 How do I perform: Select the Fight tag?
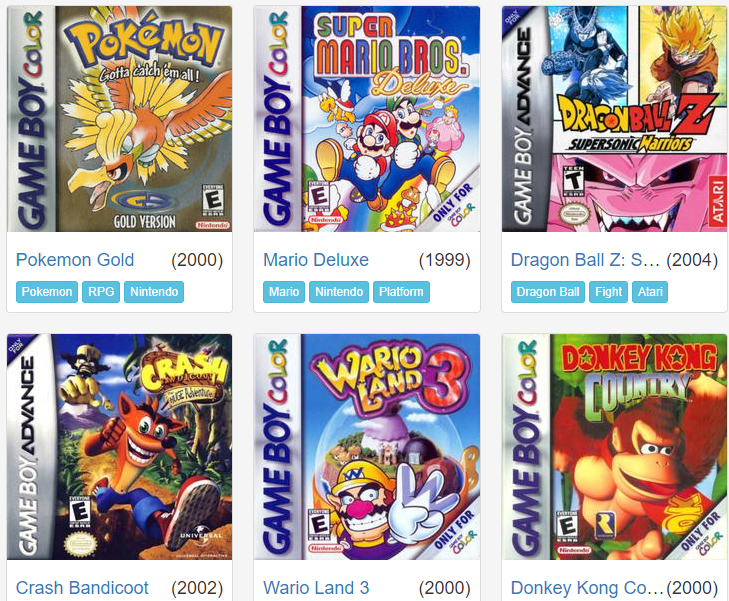click(608, 292)
